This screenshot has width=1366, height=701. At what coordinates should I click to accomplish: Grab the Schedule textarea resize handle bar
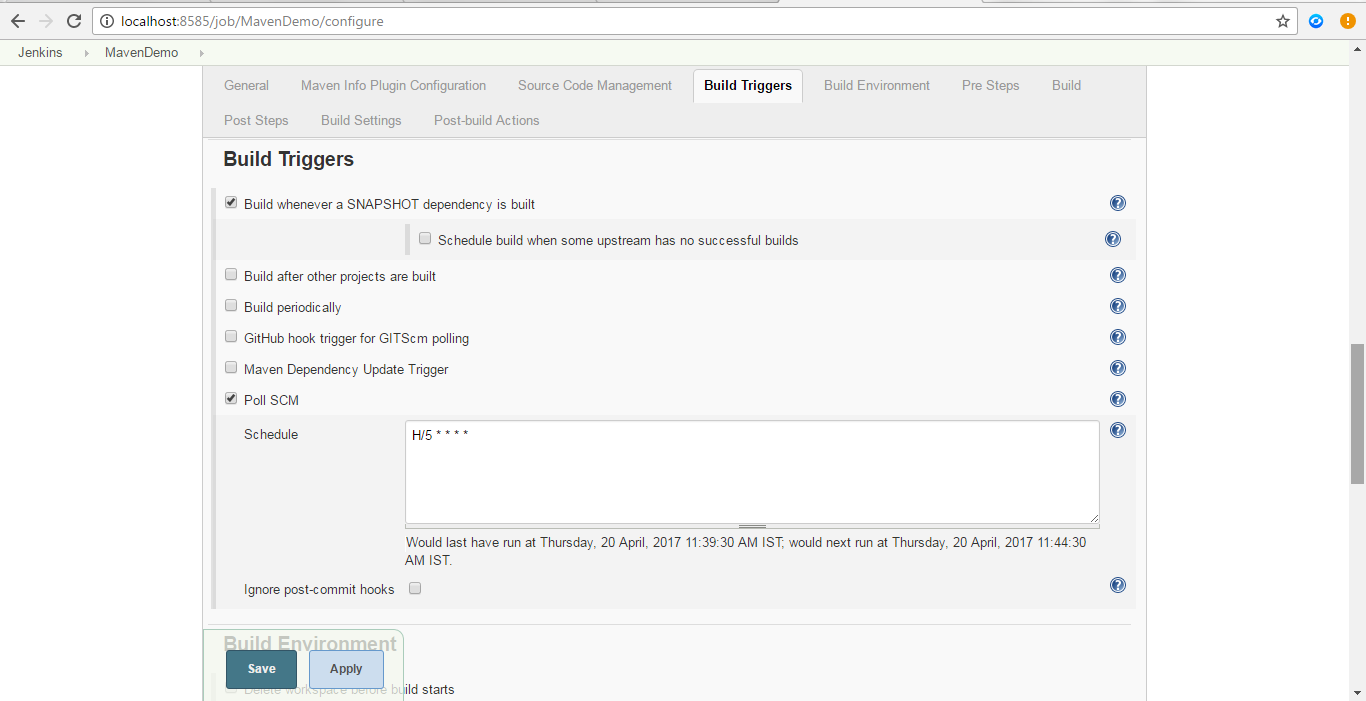(752, 526)
